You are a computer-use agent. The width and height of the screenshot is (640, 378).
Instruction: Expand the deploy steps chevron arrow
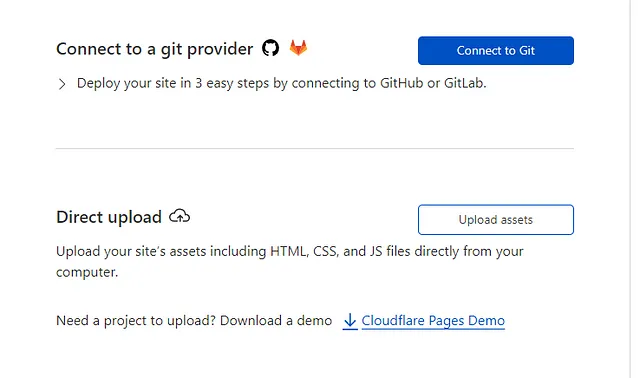62,84
